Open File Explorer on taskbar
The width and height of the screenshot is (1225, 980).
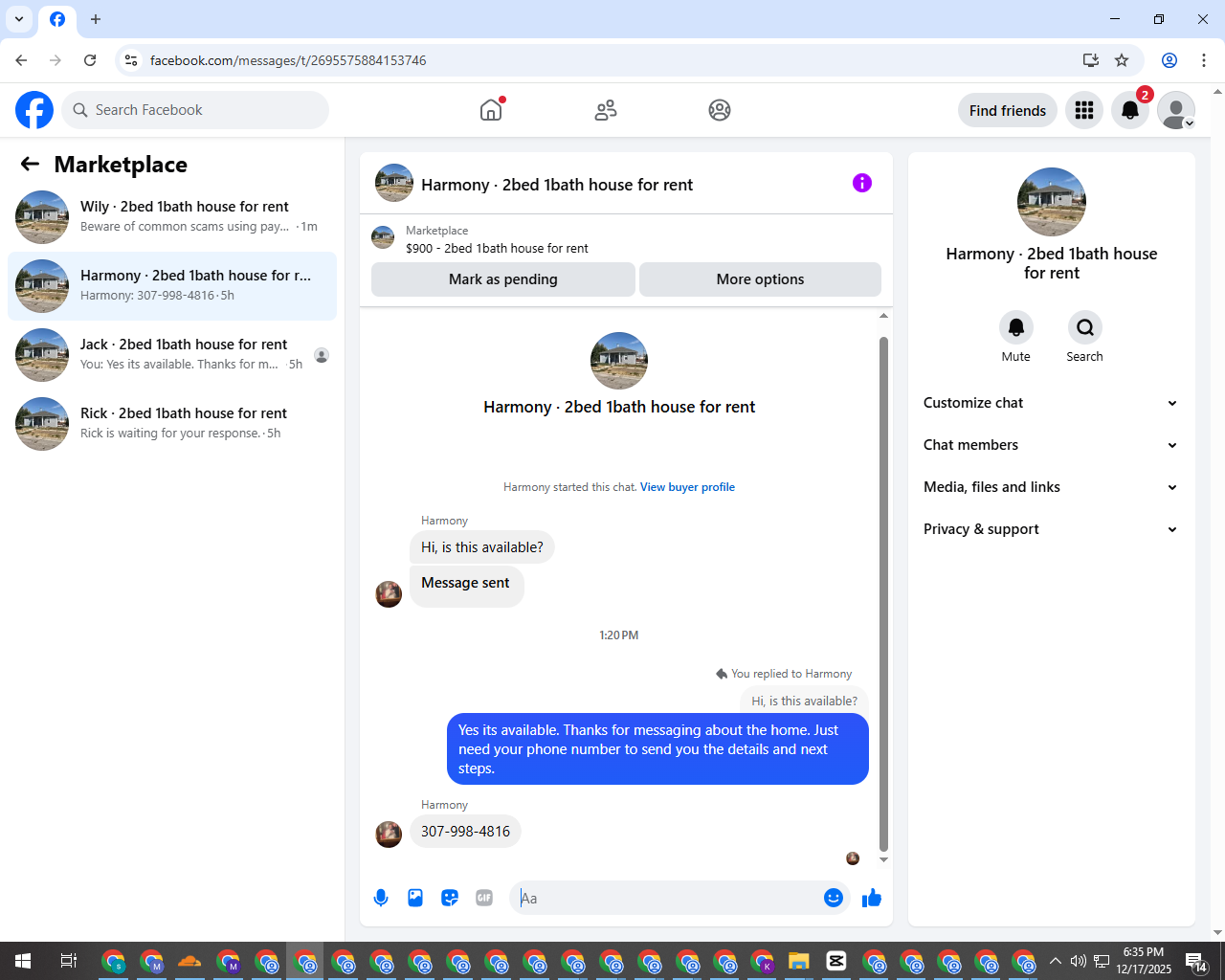(798, 961)
